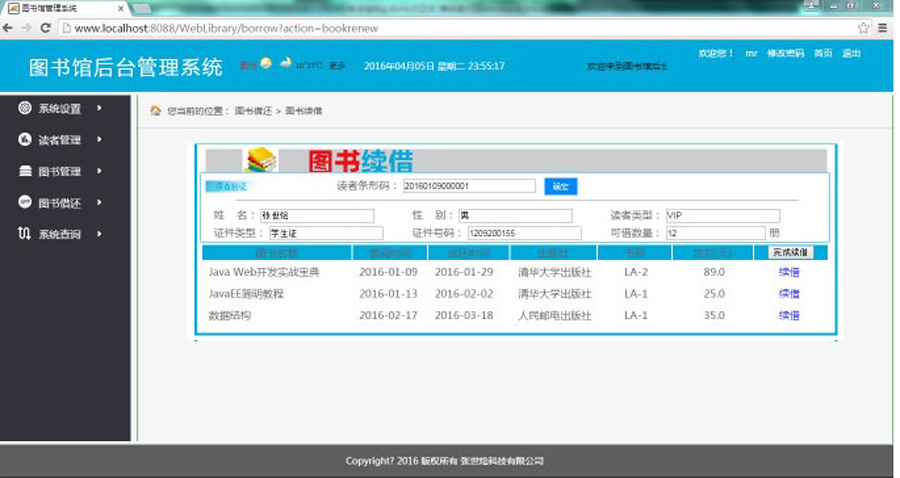900x478 pixels.
Task: Click 退出 to log out
Action: point(851,53)
